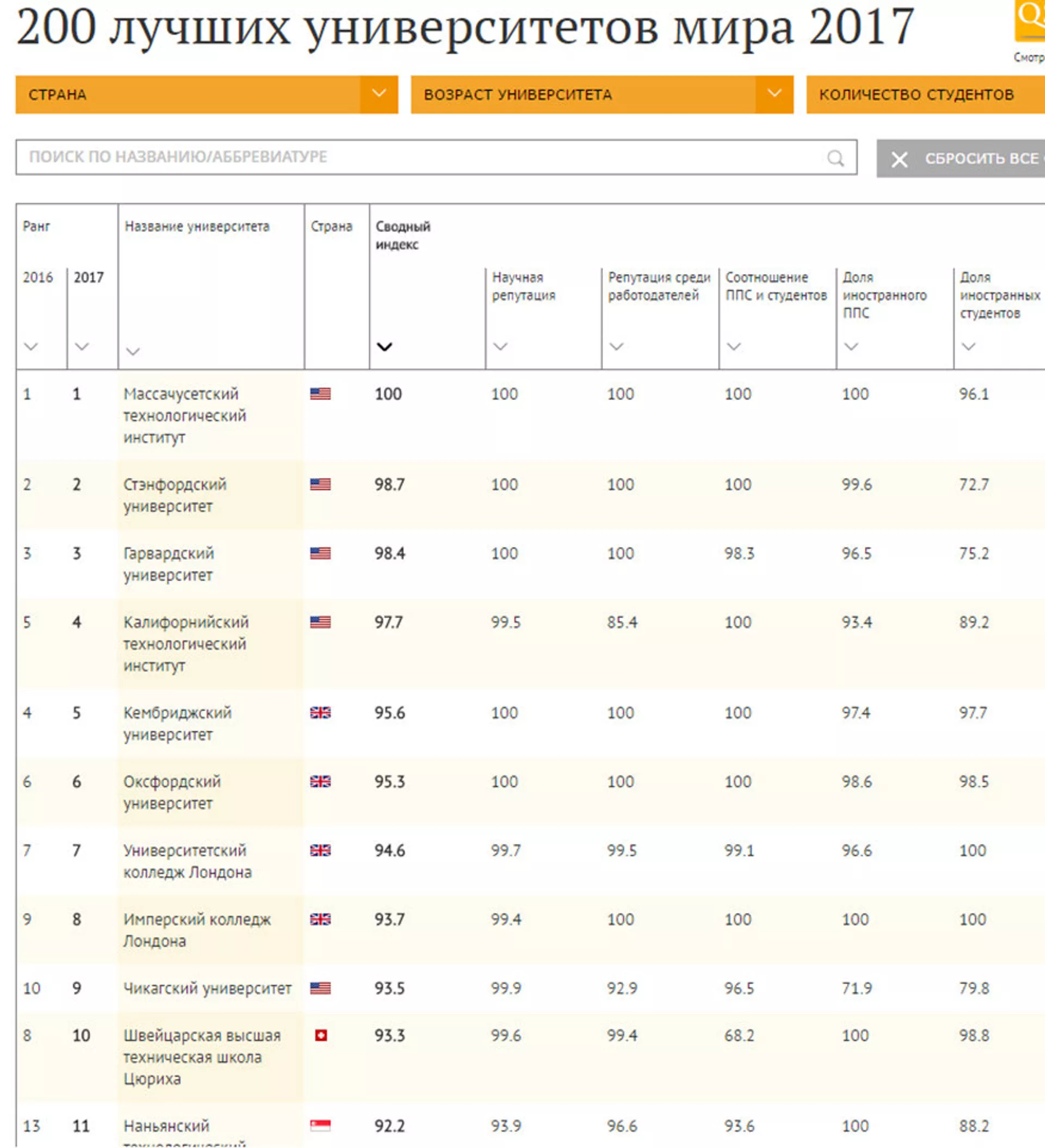The image size is (1045, 1148).
Task: Select value 71.9 in Chicago row
Action: pos(856,989)
